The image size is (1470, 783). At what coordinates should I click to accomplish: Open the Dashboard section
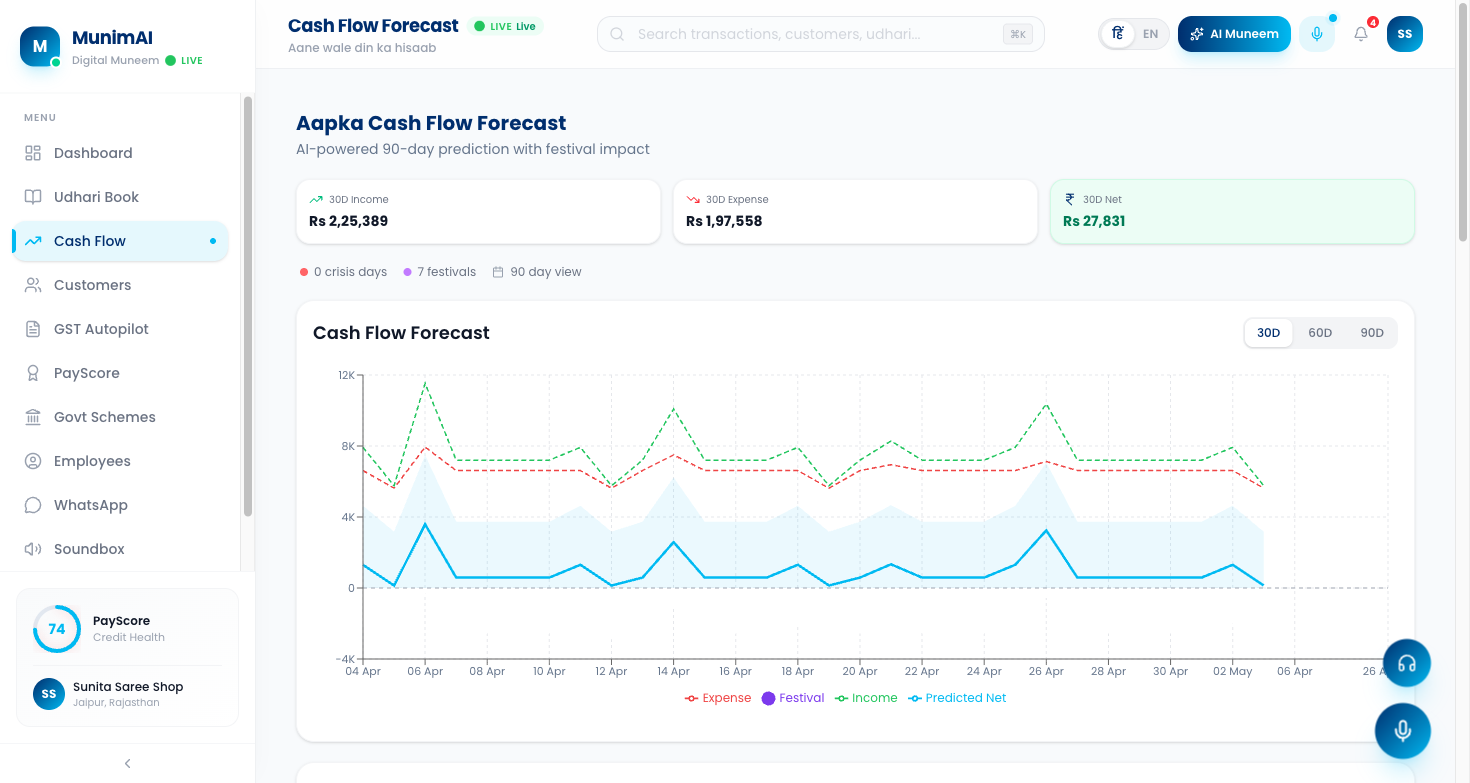point(93,152)
